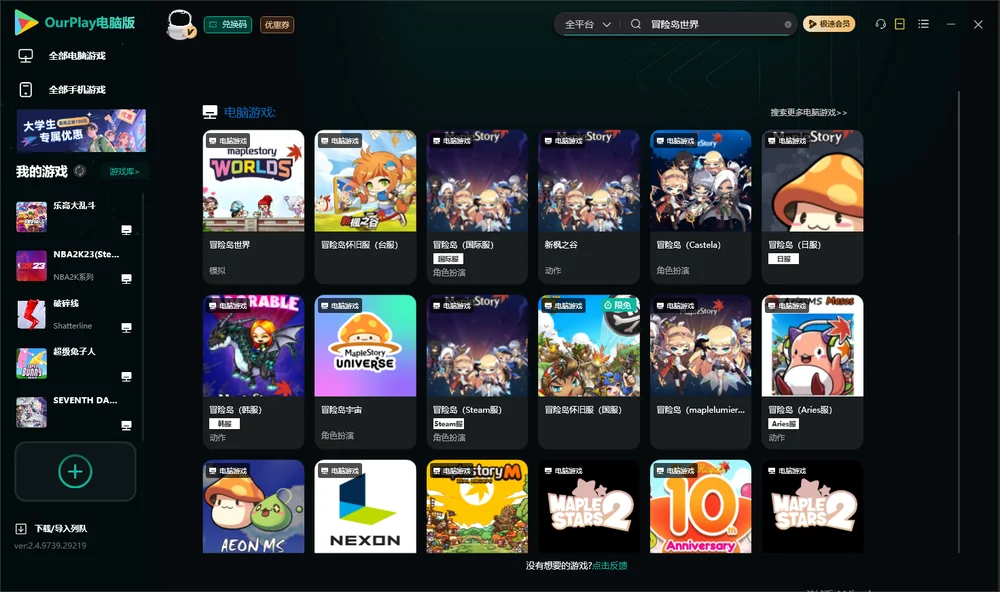The height and width of the screenshot is (592, 1000).
Task: Select 全部手机游戏 in the sidebar
Action: pos(77,89)
